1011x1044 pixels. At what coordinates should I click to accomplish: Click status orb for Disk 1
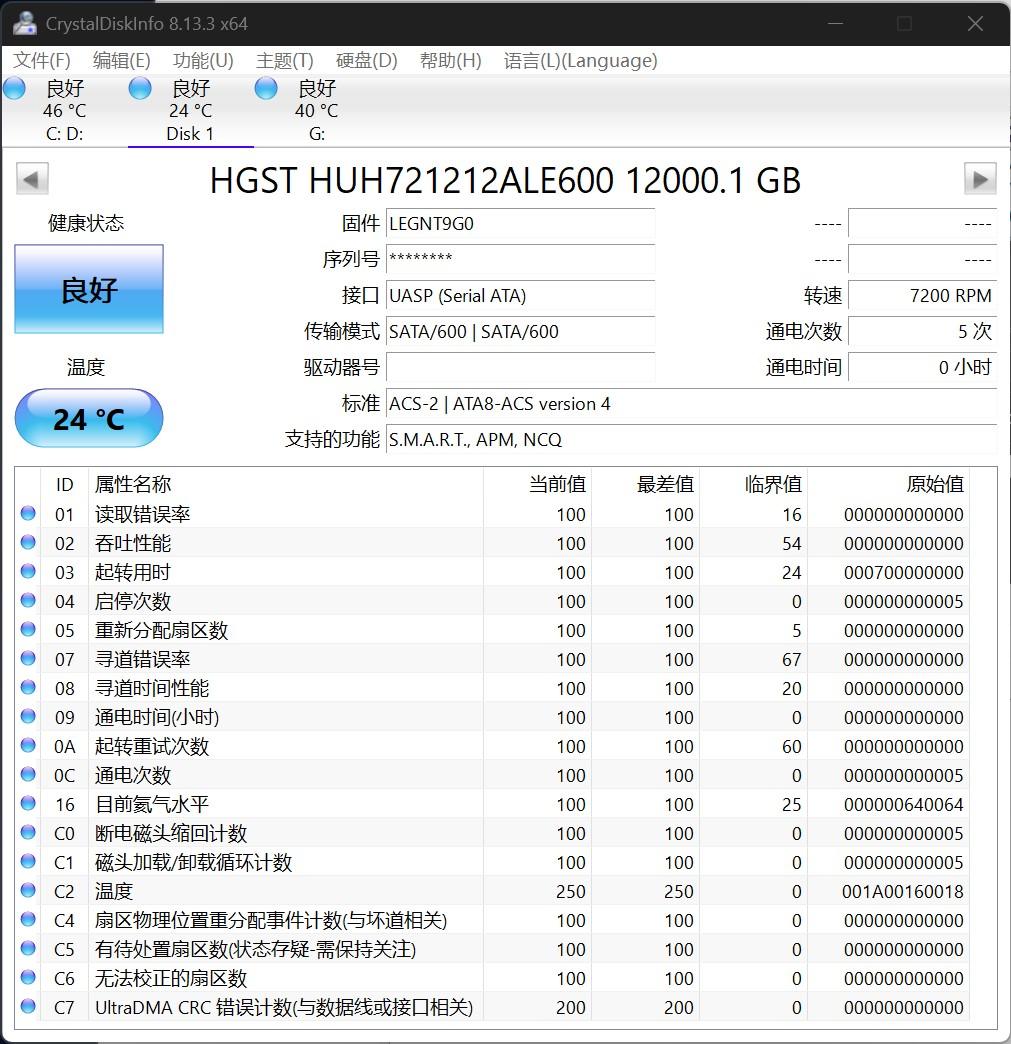[x=140, y=88]
